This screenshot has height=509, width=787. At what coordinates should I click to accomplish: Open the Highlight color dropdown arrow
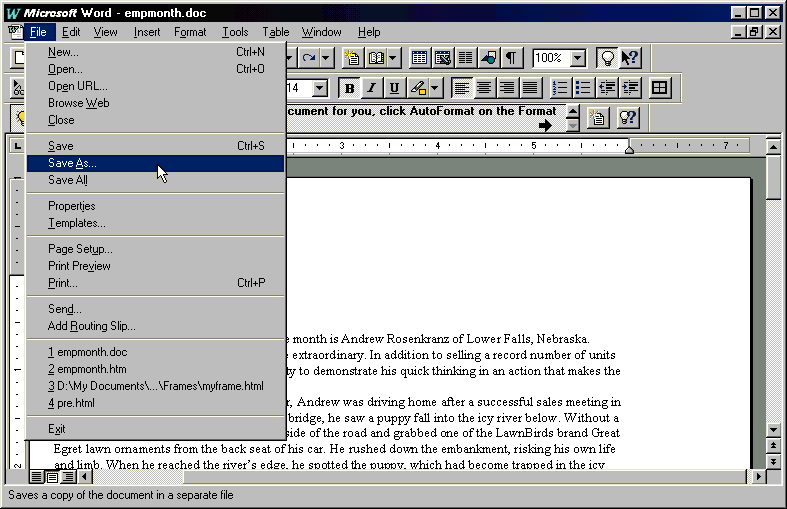[435, 88]
